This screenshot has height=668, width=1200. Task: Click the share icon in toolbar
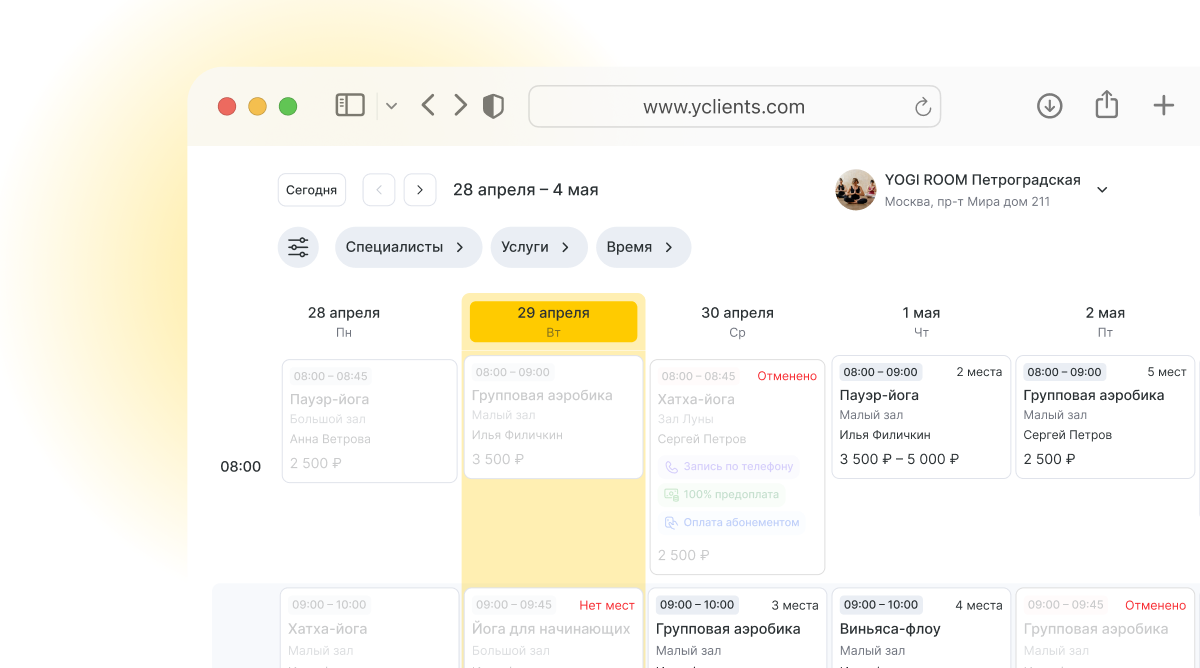[x=1106, y=104]
